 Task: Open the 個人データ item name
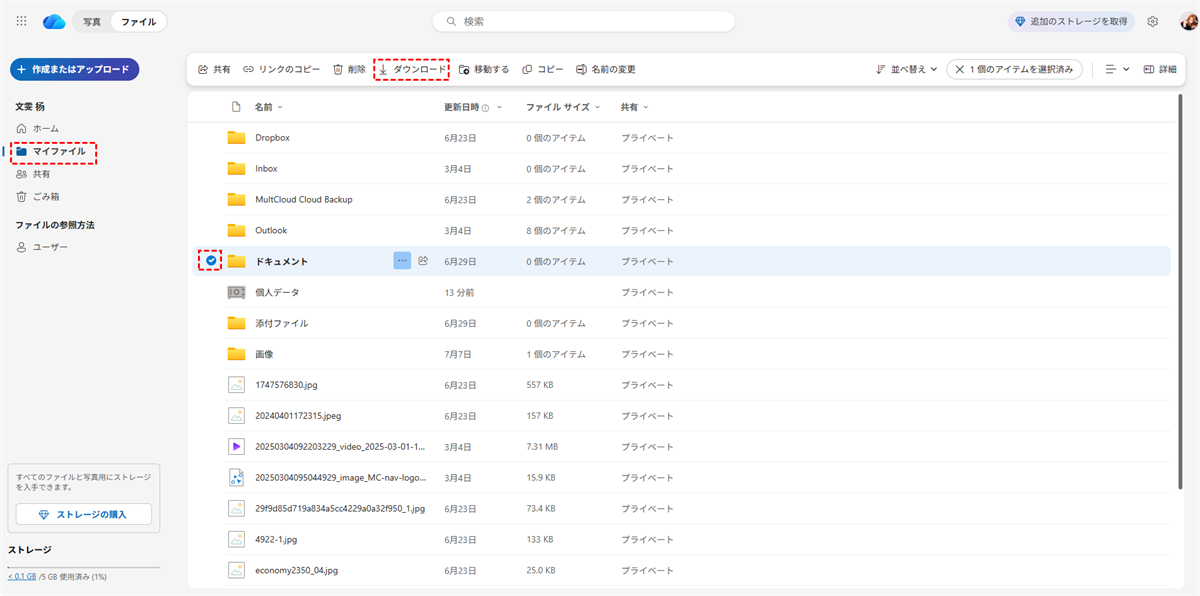point(277,292)
